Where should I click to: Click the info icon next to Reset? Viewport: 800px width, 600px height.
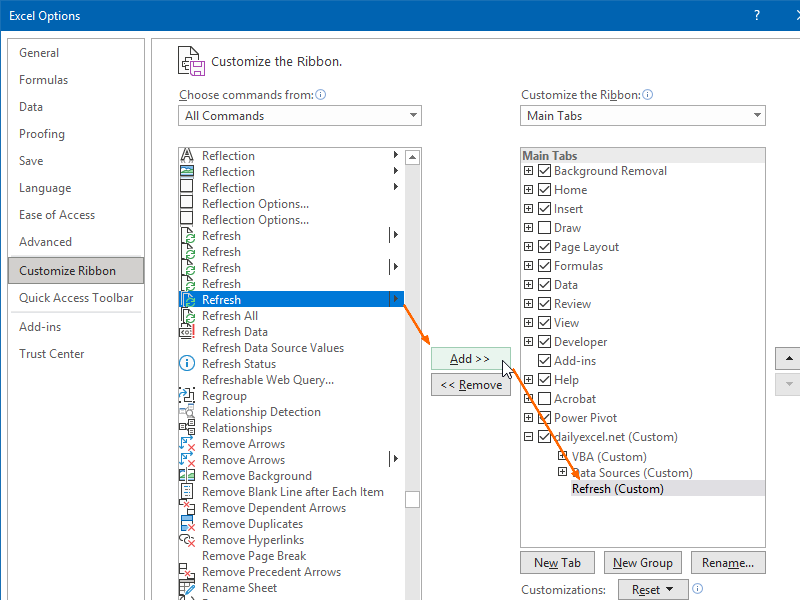click(697, 588)
